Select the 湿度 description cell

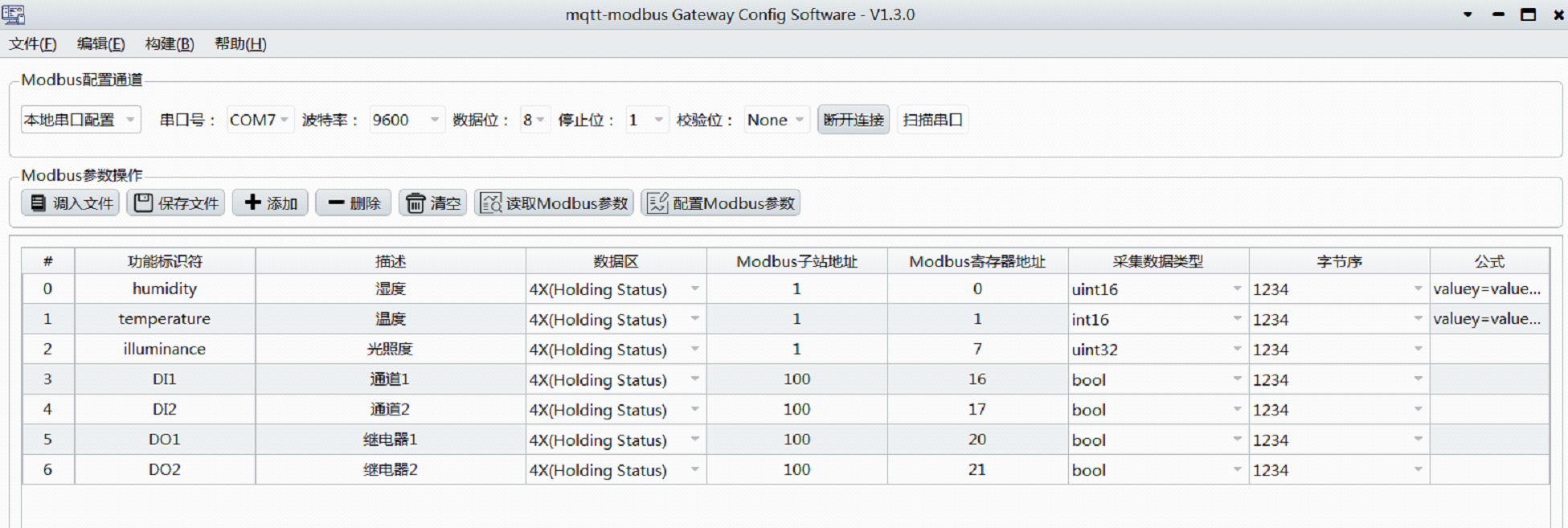click(x=391, y=289)
